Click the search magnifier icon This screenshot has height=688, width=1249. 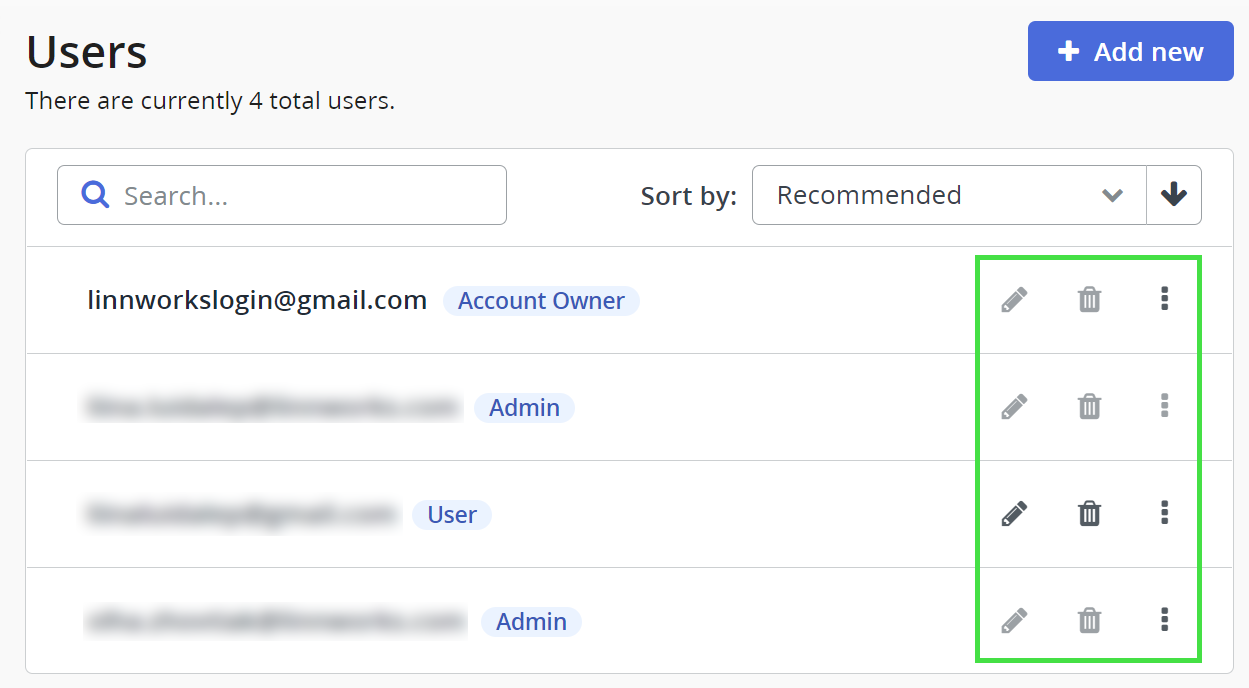[x=95, y=194]
